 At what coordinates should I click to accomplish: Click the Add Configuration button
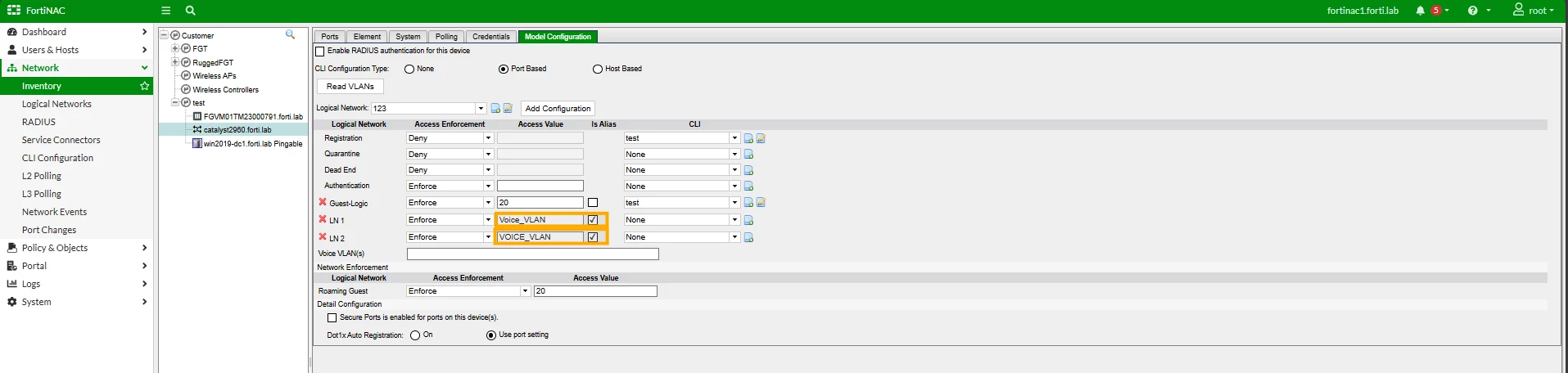[x=558, y=108]
